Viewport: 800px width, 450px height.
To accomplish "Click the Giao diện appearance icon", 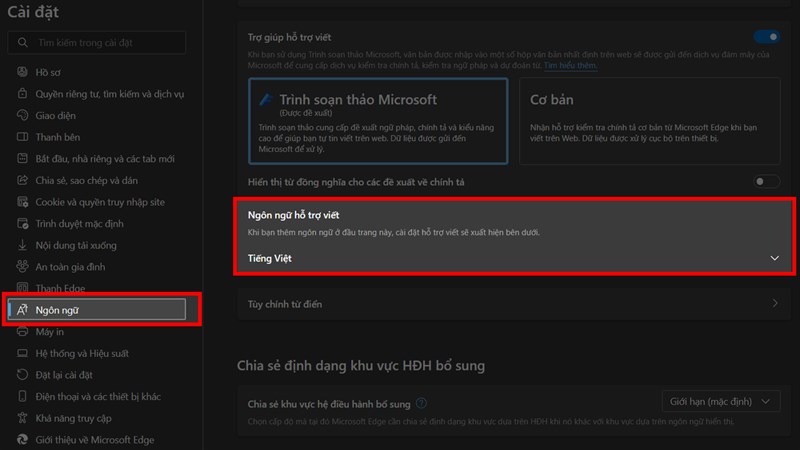I will click(x=22, y=115).
